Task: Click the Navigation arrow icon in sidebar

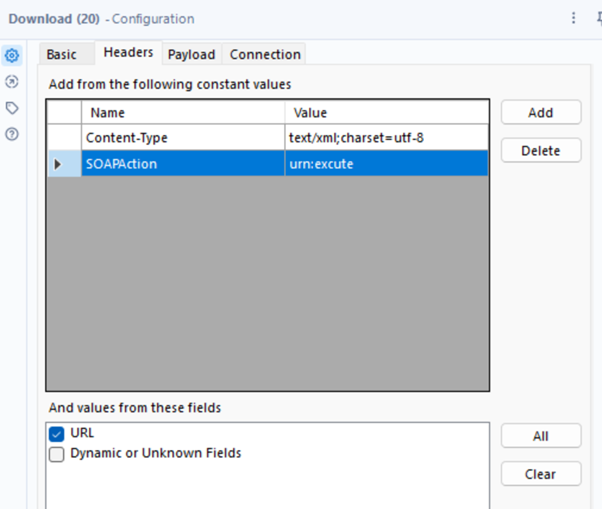Action: coord(12,82)
